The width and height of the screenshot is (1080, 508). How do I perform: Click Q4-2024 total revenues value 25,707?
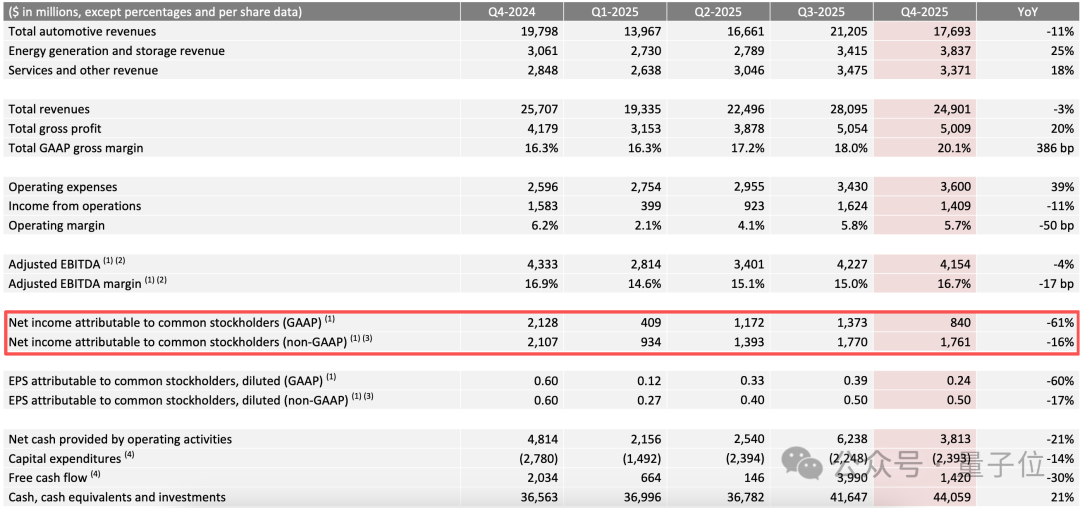point(539,109)
